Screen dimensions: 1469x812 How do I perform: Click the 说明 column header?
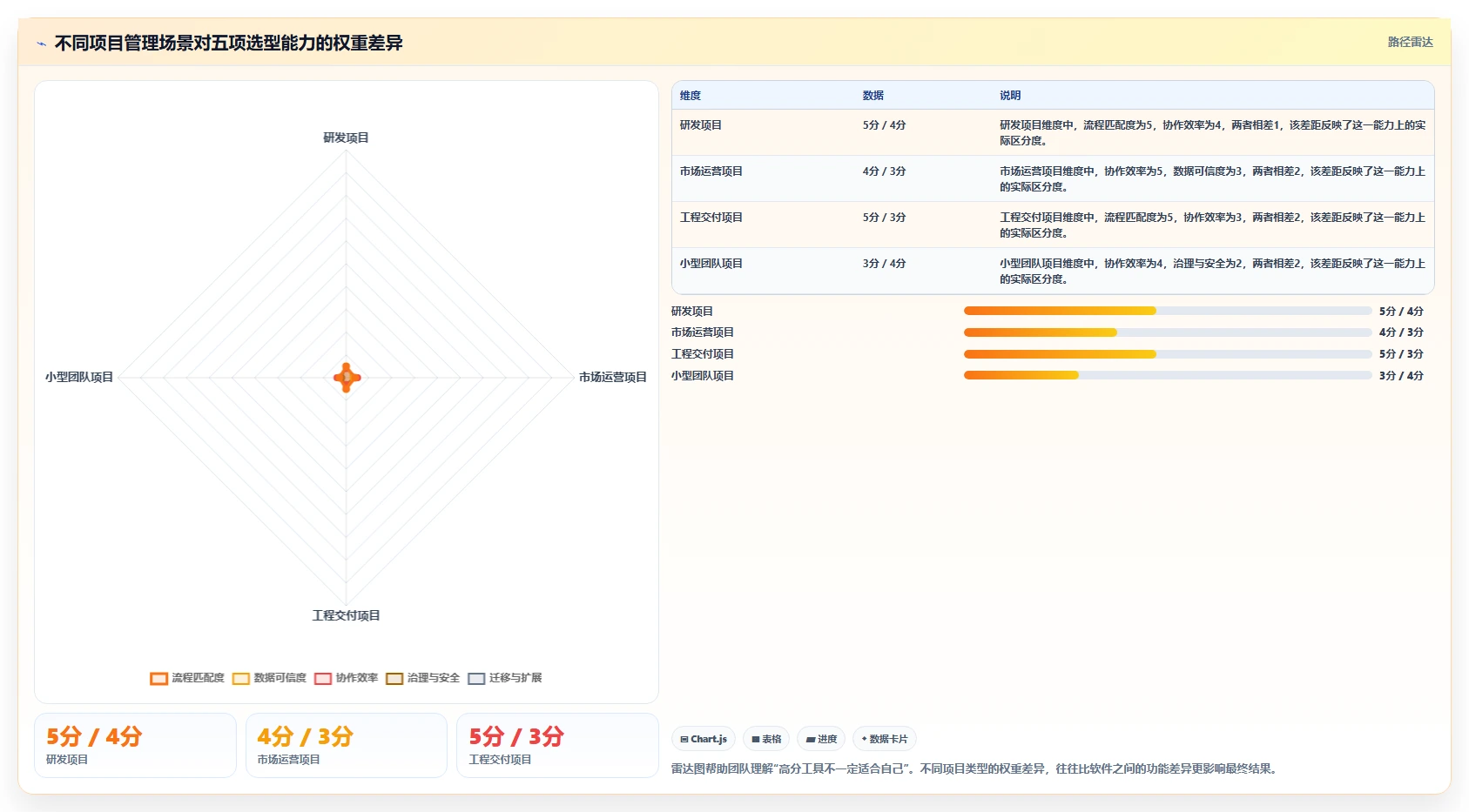coord(1010,96)
